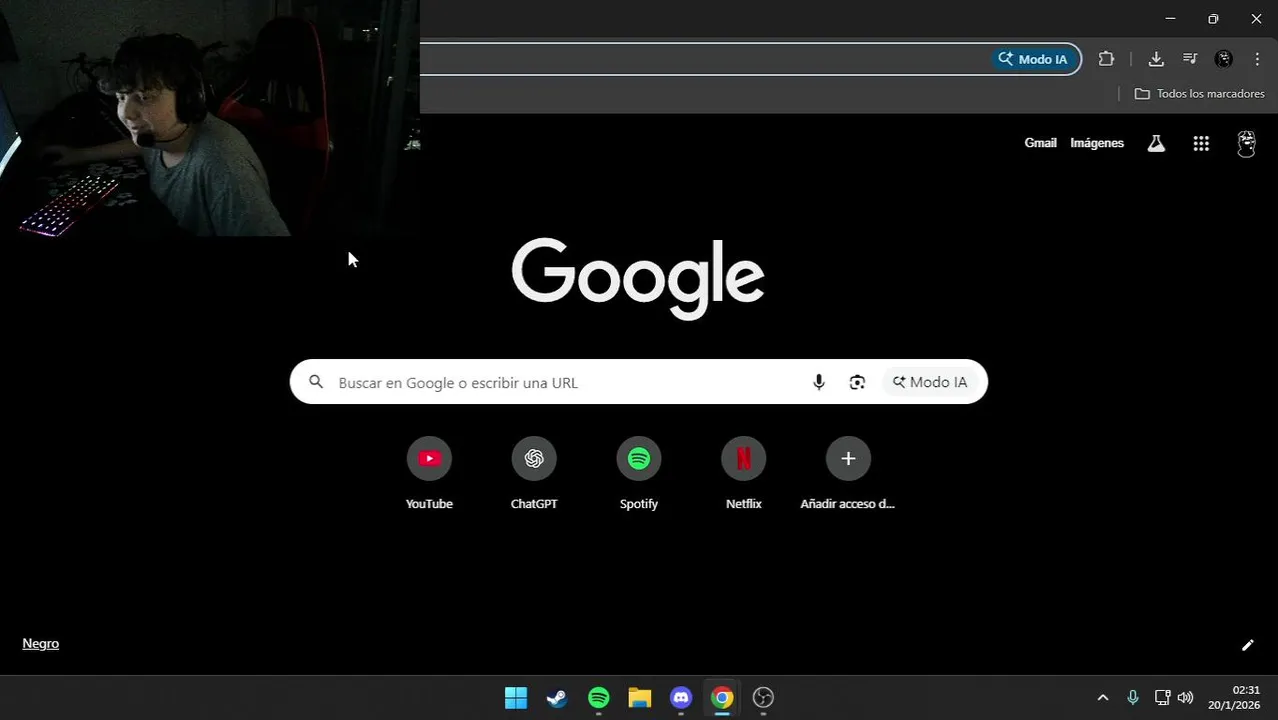Open the Todos los marcadores folder
Image resolution: width=1278 pixels, height=720 pixels.
pos(1199,94)
